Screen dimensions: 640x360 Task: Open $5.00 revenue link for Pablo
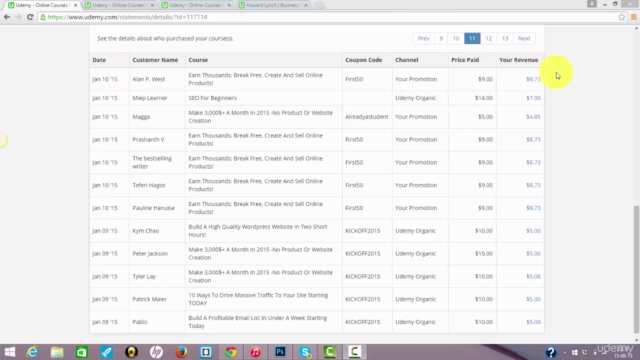point(533,322)
